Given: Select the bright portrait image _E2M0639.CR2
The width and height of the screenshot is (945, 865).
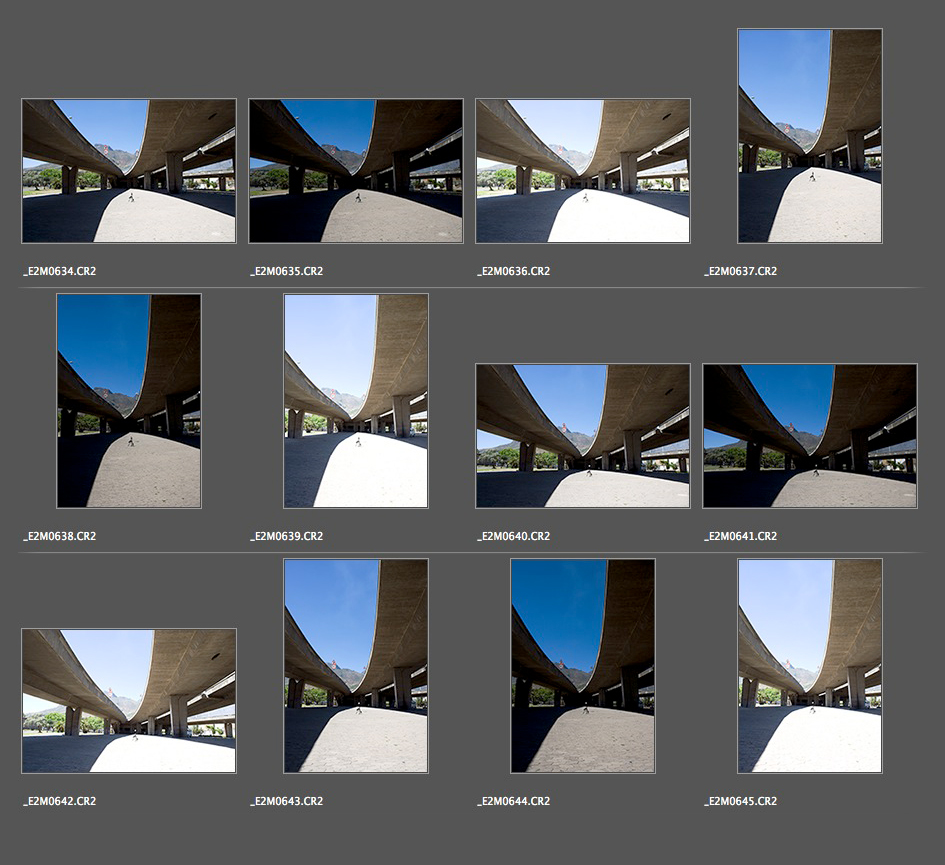Looking at the screenshot, I should pyautogui.click(x=356, y=401).
